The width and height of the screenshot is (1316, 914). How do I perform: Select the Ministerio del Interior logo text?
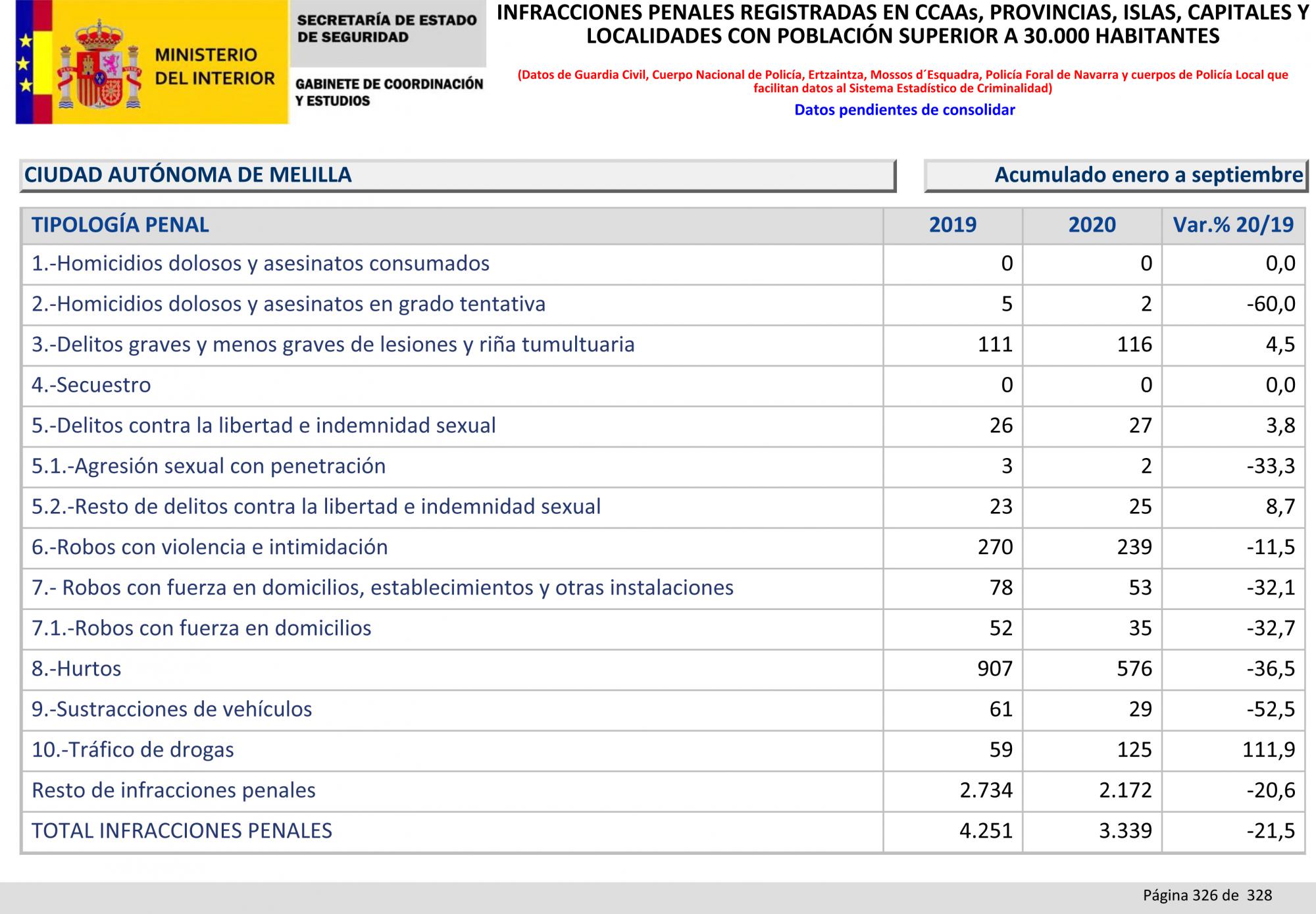pyautogui.click(x=215, y=66)
